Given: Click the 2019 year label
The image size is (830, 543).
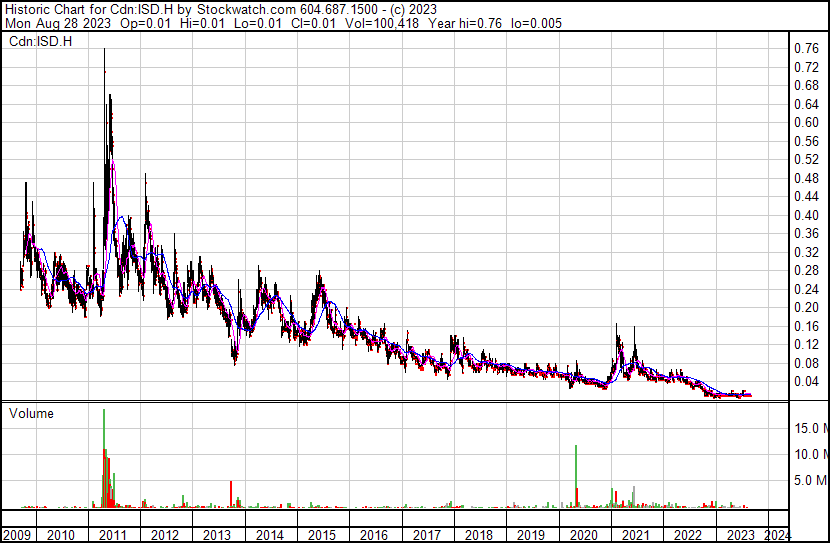Looking at the screenshot, I should (531, 535).
